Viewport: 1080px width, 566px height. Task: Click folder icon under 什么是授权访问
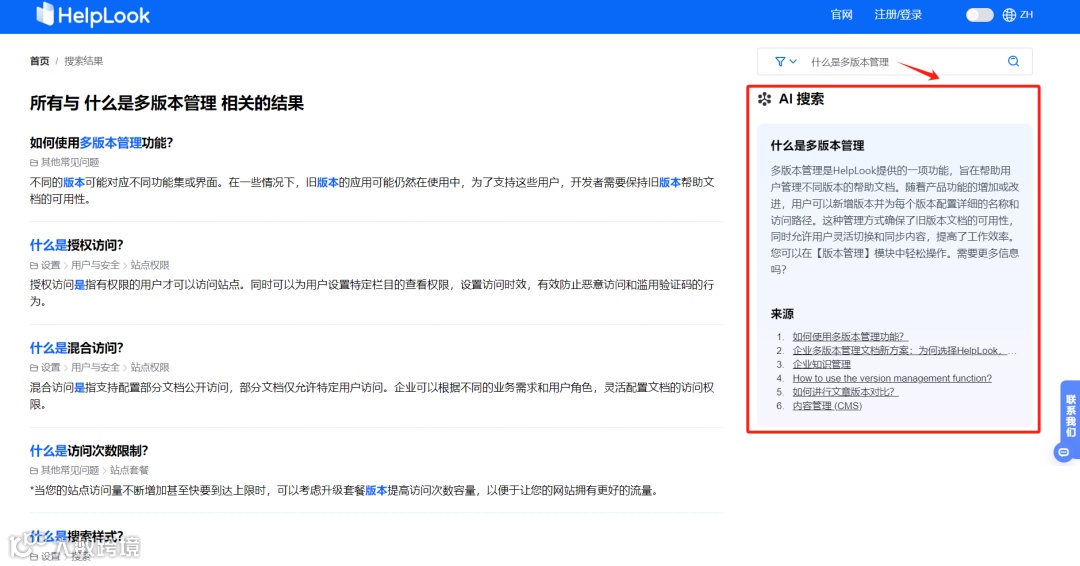(33, 265)
